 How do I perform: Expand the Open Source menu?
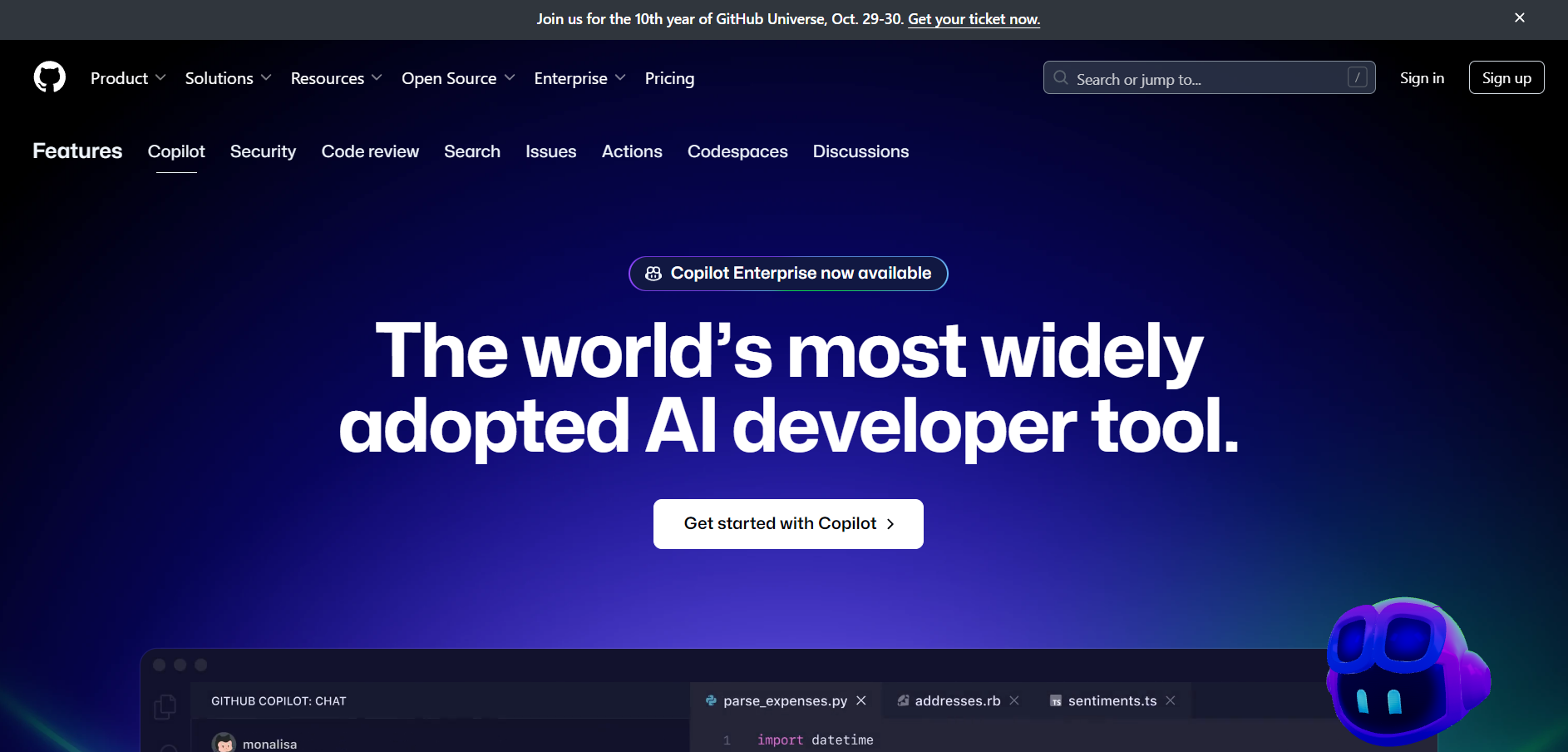pyautogui.click(x=458, y=78)
